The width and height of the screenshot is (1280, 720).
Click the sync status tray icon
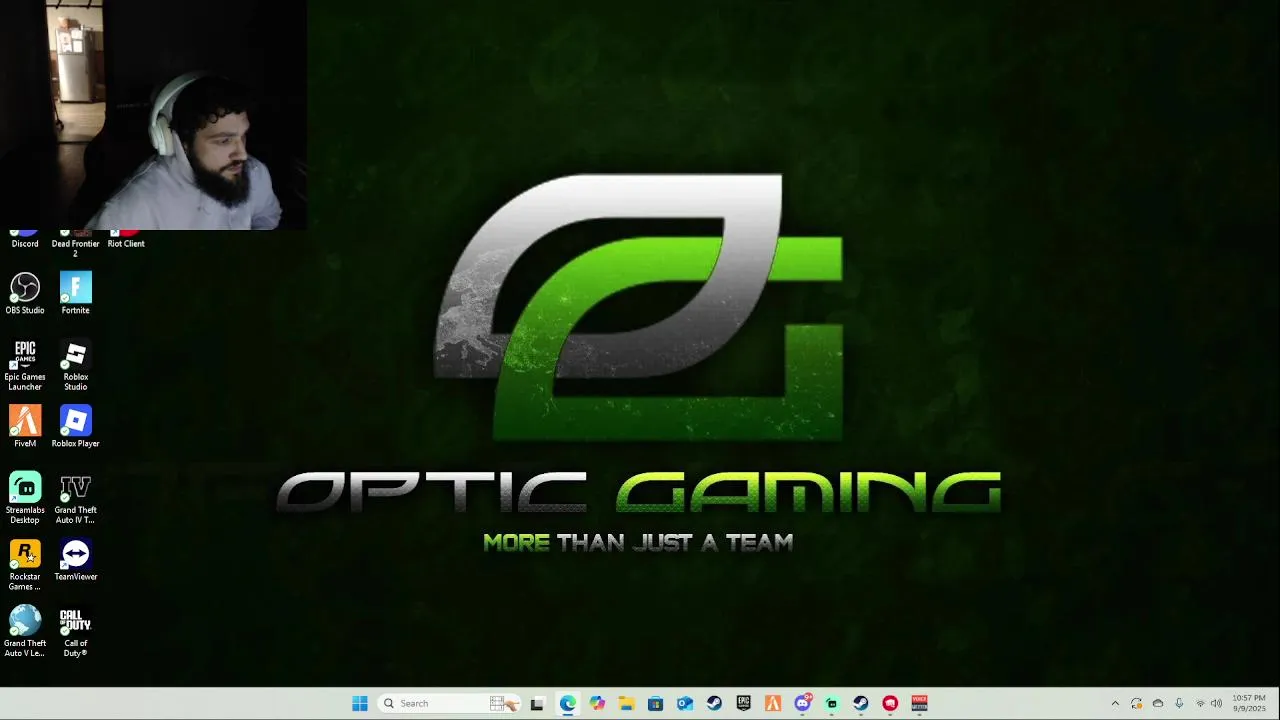1136,703
